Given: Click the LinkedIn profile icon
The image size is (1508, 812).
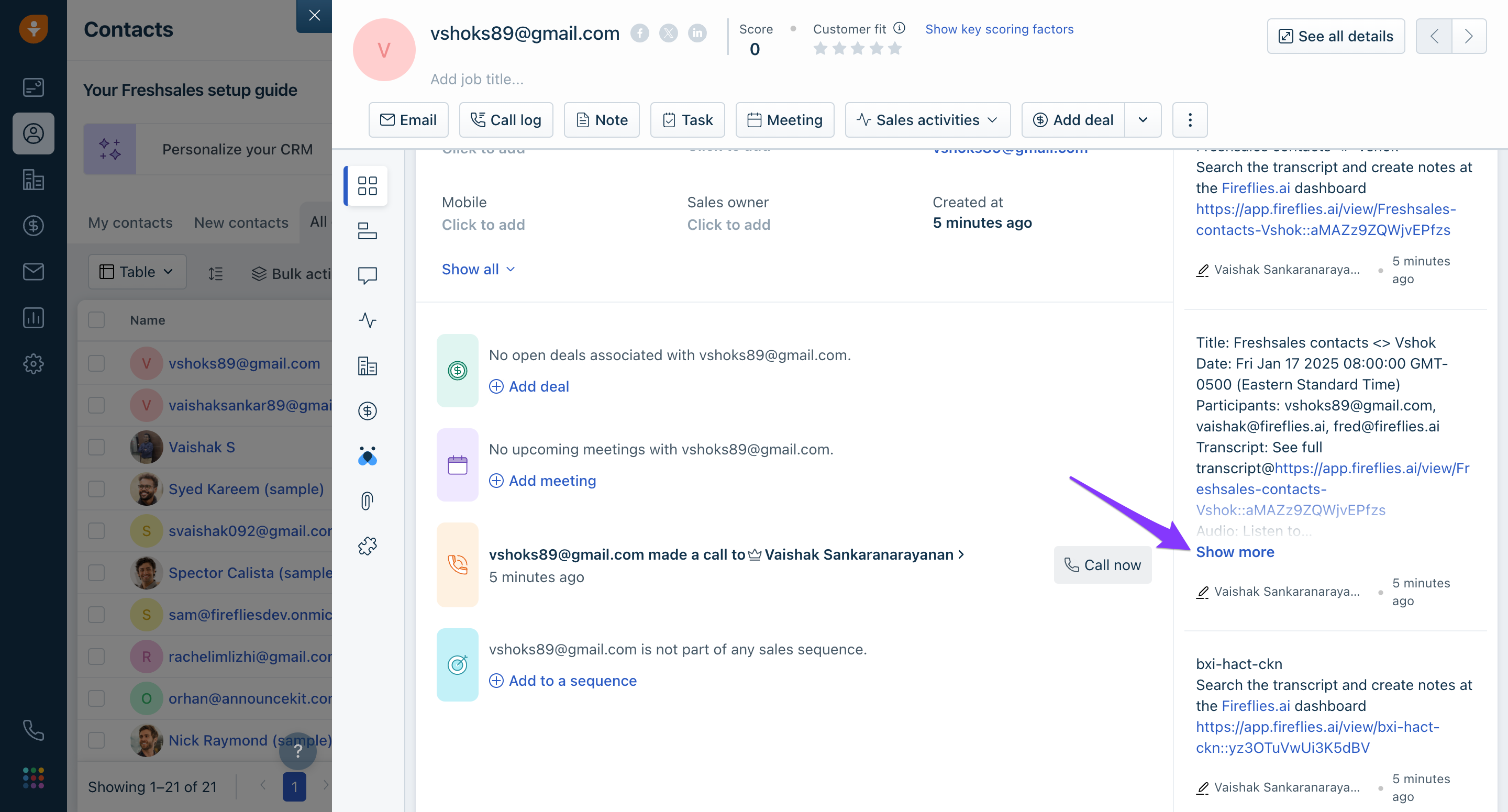Looking at the screenshot, I should pos(696,34).
